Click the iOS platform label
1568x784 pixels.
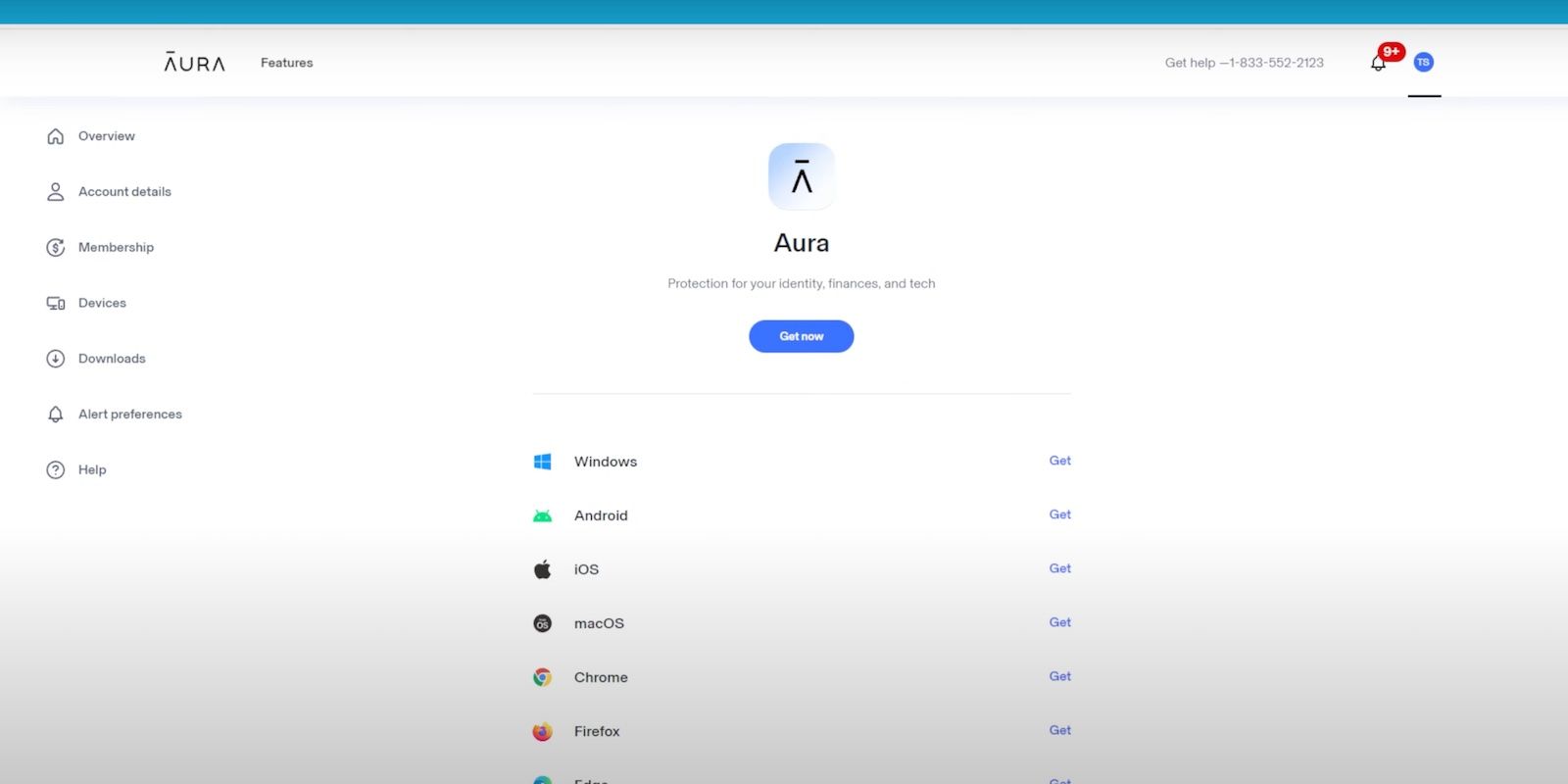(x=586, y=569)
